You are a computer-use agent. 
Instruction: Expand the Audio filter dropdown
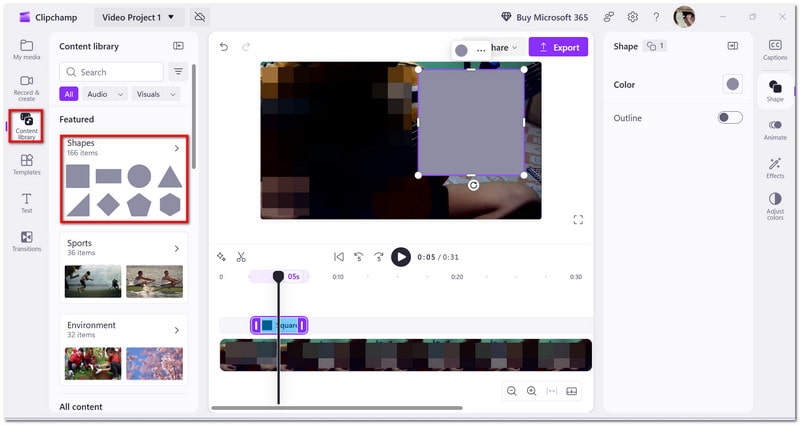pyautogui.click(x=105, y=94)
